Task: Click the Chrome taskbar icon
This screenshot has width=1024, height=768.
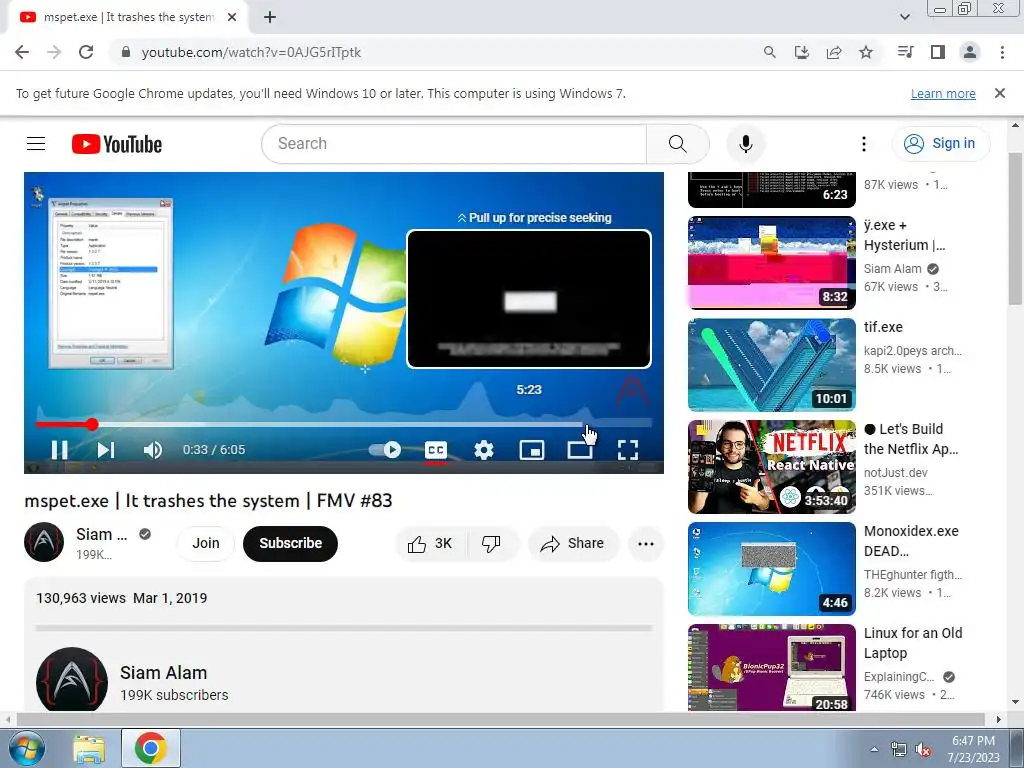Action: click(x=150, y=748)
